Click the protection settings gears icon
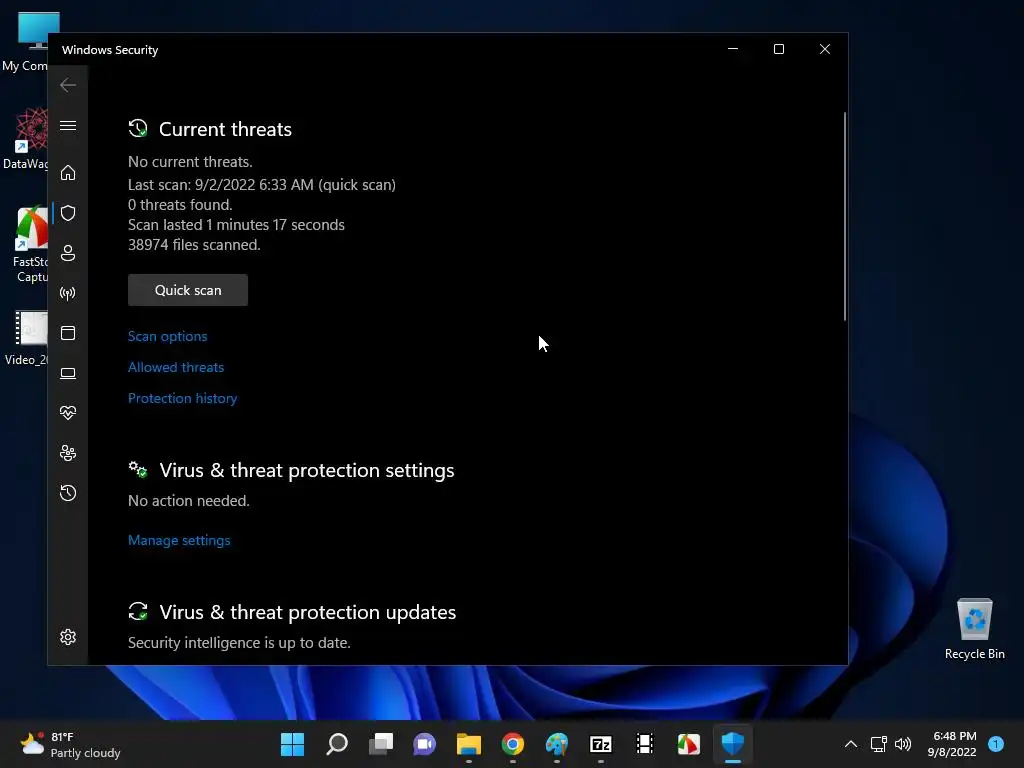1024x768 pixels. coord(138,469)
